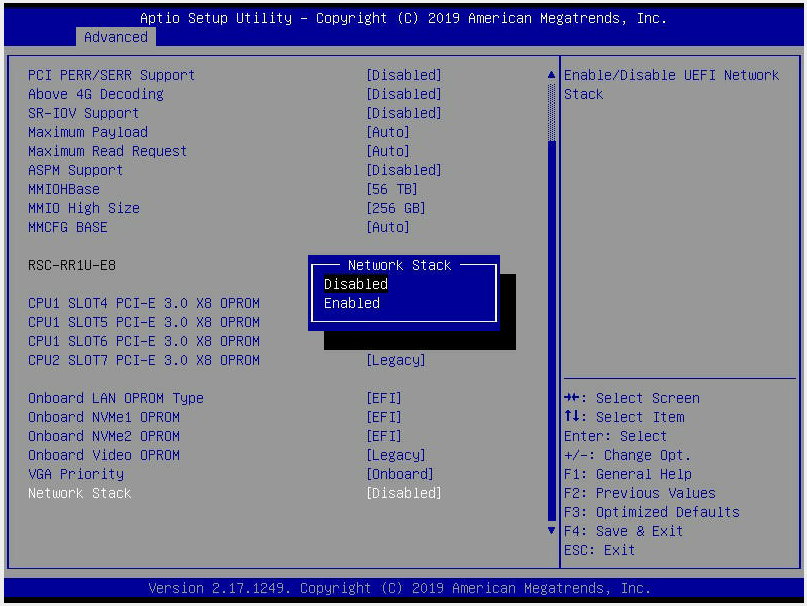Select the Network Stack setting row
Screen dimensions: 807x606
tap(80, 493)
